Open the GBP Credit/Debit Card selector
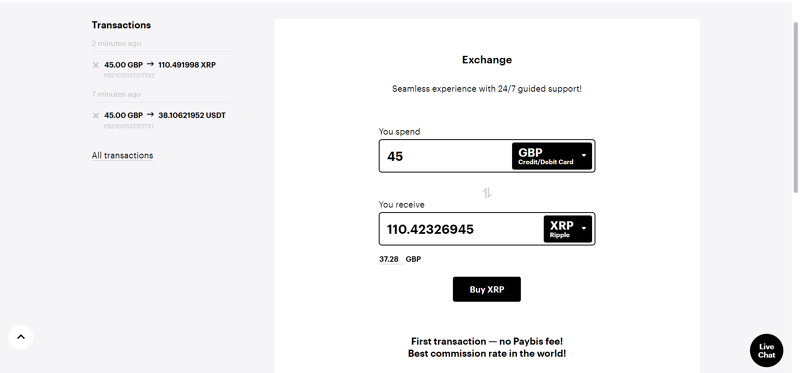 click(x=552, y=156)
